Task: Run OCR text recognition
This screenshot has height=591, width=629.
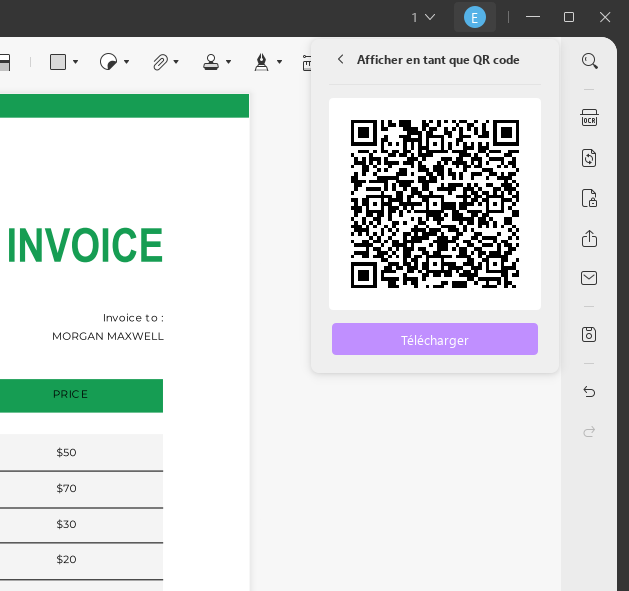Action: (589, 118)
